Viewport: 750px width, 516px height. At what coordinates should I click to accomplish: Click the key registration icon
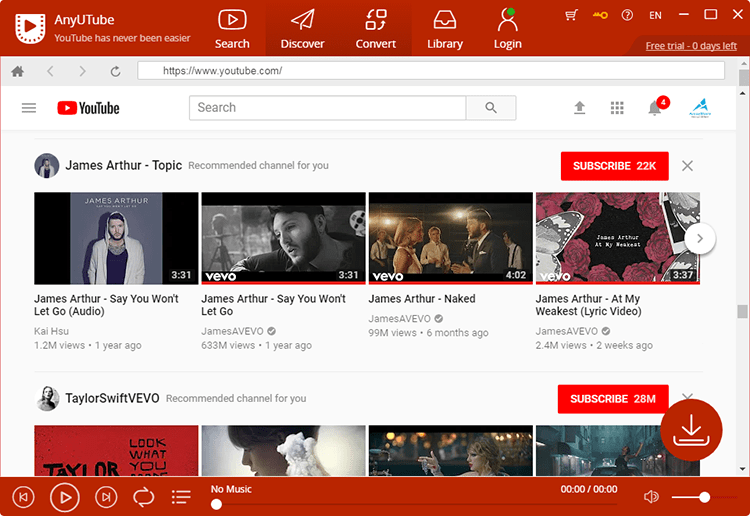pyautogui.click(x=600, y=15)
